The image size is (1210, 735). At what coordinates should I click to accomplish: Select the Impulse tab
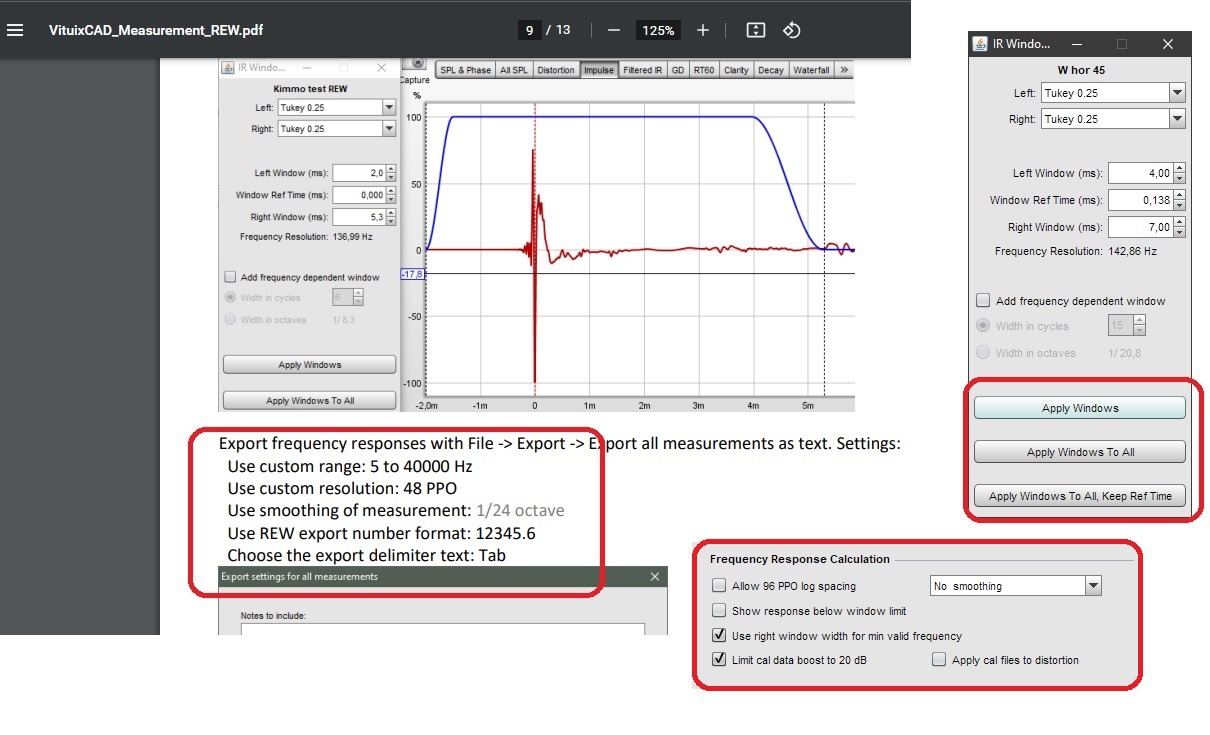tap(599, 70)
